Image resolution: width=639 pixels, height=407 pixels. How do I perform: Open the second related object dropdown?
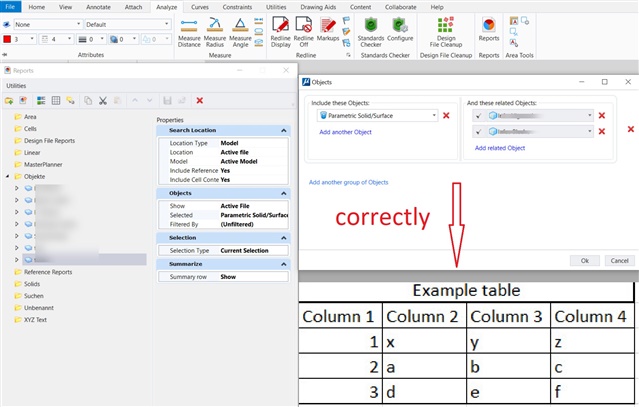click(540, 132)
